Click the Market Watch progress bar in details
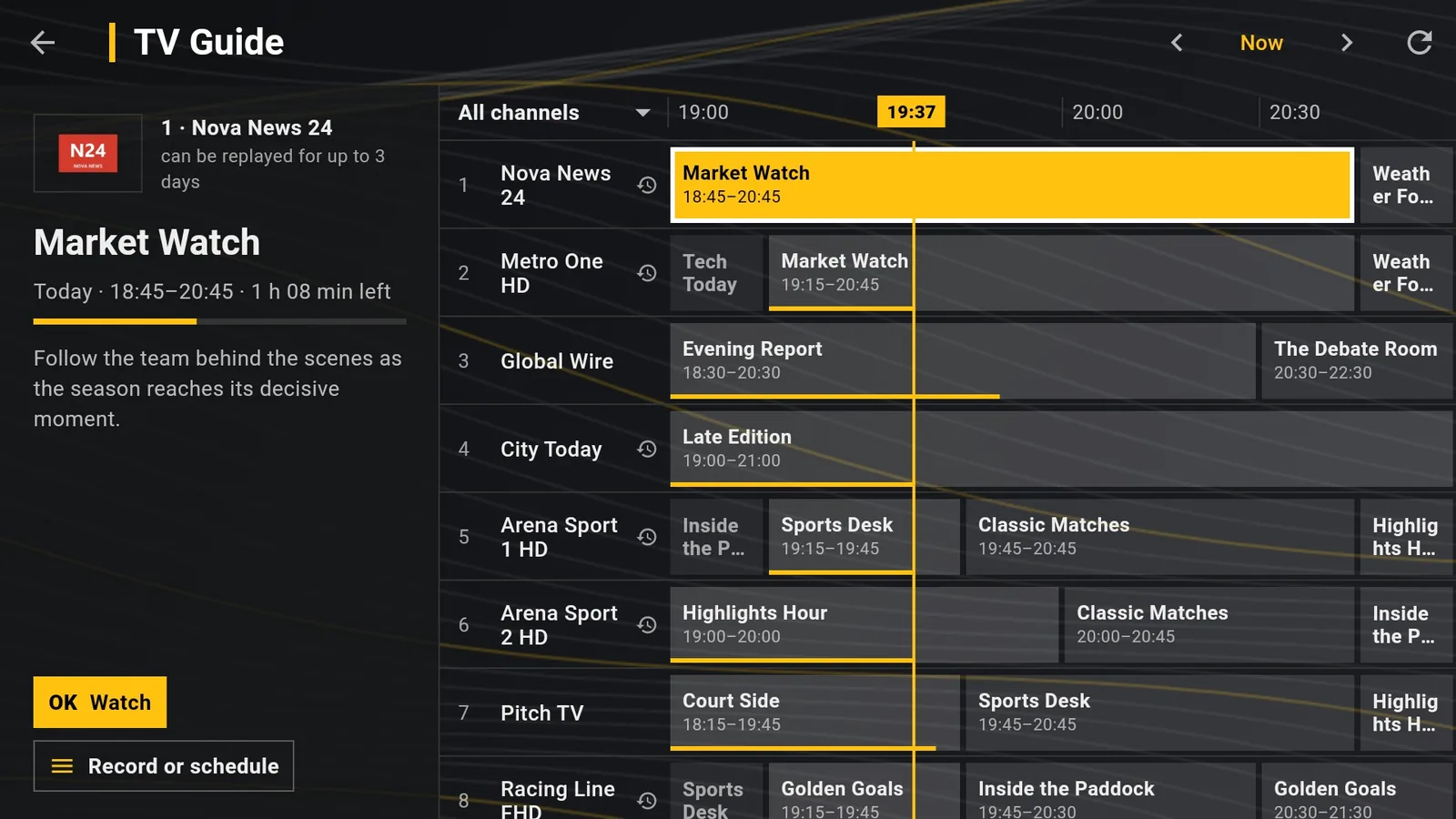The width and height of the screenshot is (1456, 819). (x=220, y=321)
